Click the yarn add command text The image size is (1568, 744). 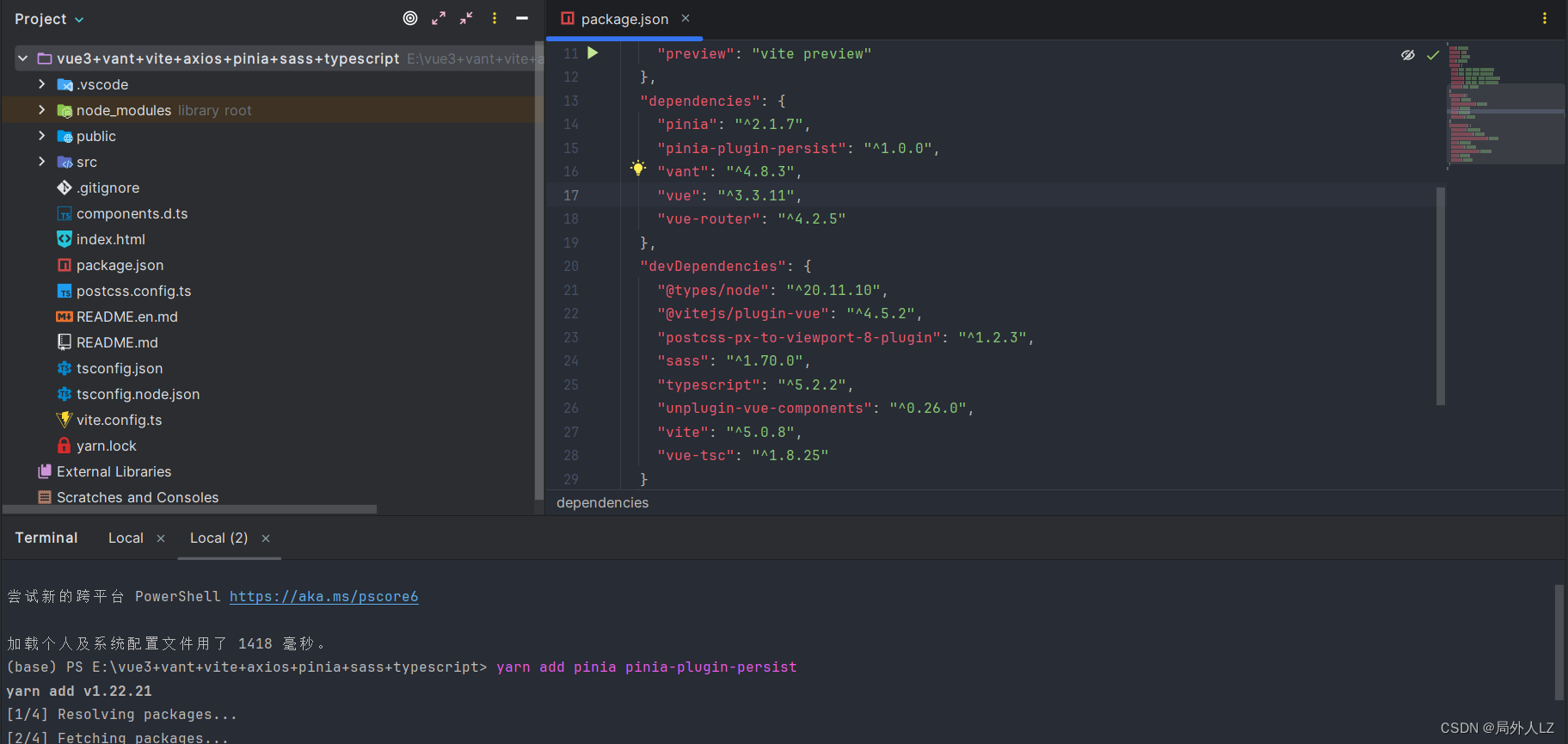(647, 667)
